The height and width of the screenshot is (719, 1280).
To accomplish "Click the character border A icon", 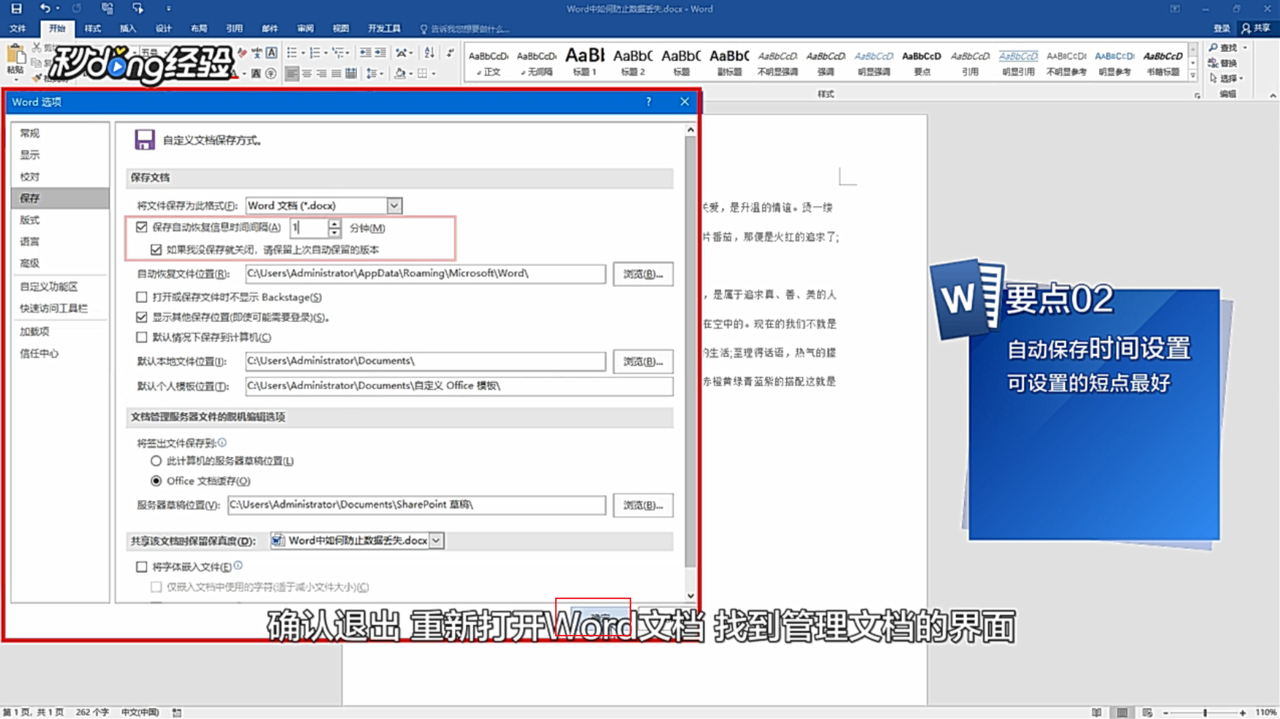I will [x=272, y=53].
